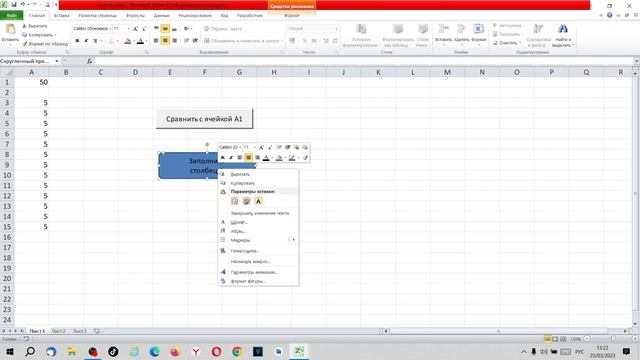Click the mini toolbar Font Color button

(266, 158)
